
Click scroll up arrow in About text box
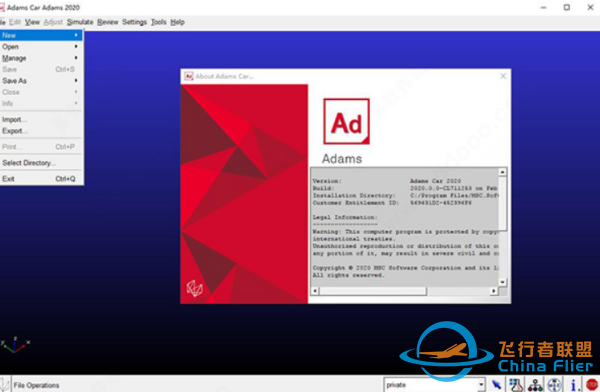(503, 172)
